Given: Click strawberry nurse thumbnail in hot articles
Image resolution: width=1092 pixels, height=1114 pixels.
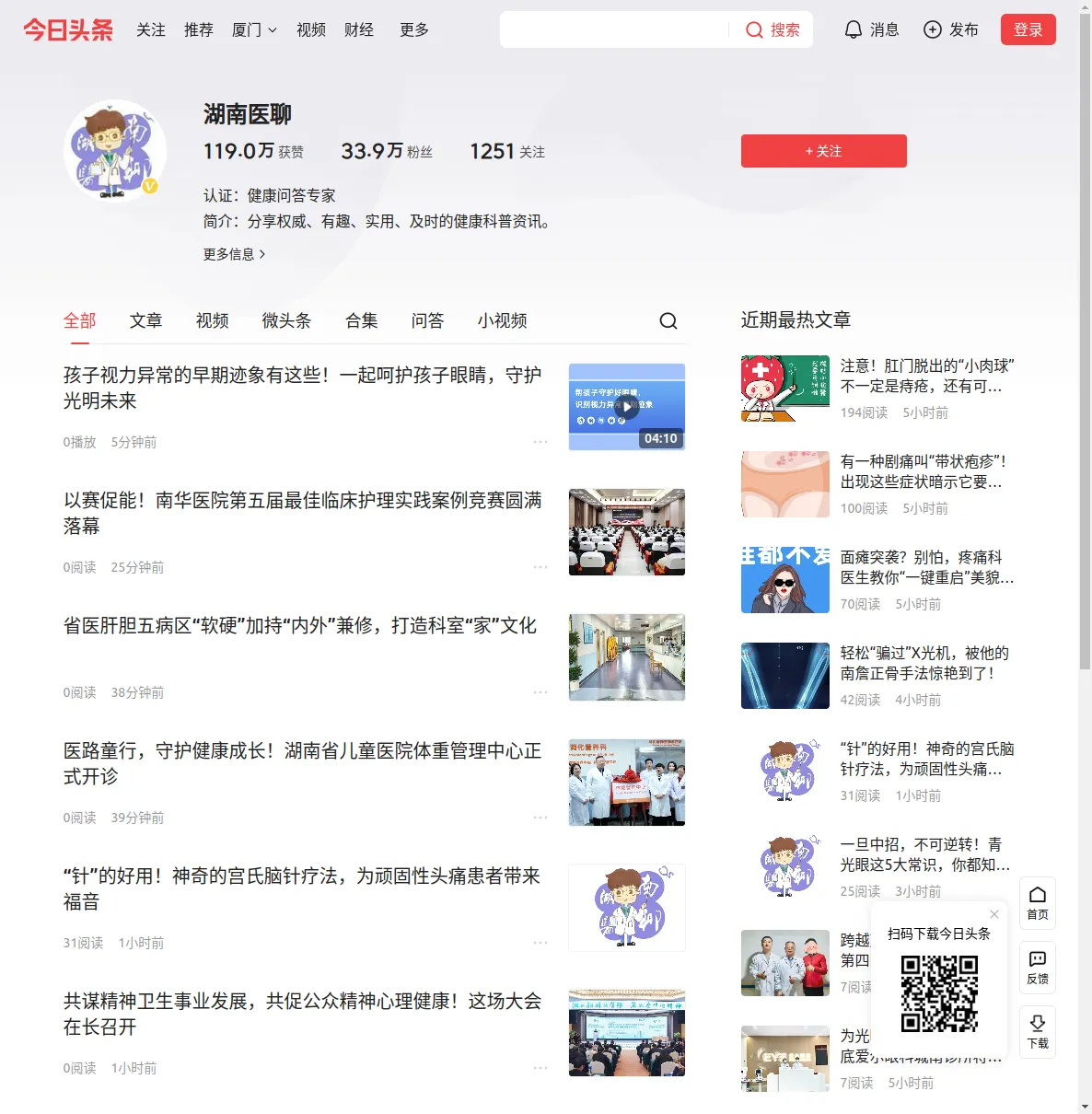Looking at the screenshot, I should click(x=784, y=389).
